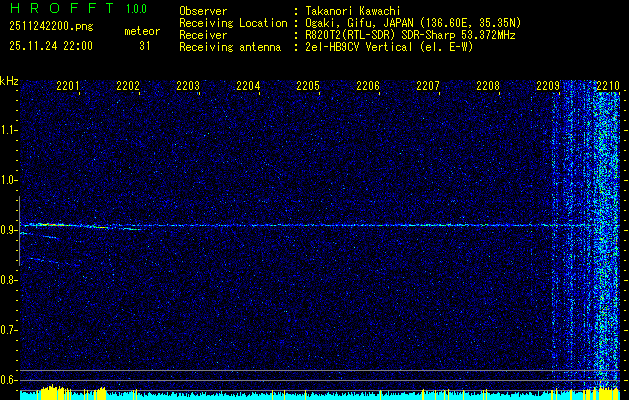Click frequency axis label 0.9
Screen dimensions: 629x400
tap(8, 230)
